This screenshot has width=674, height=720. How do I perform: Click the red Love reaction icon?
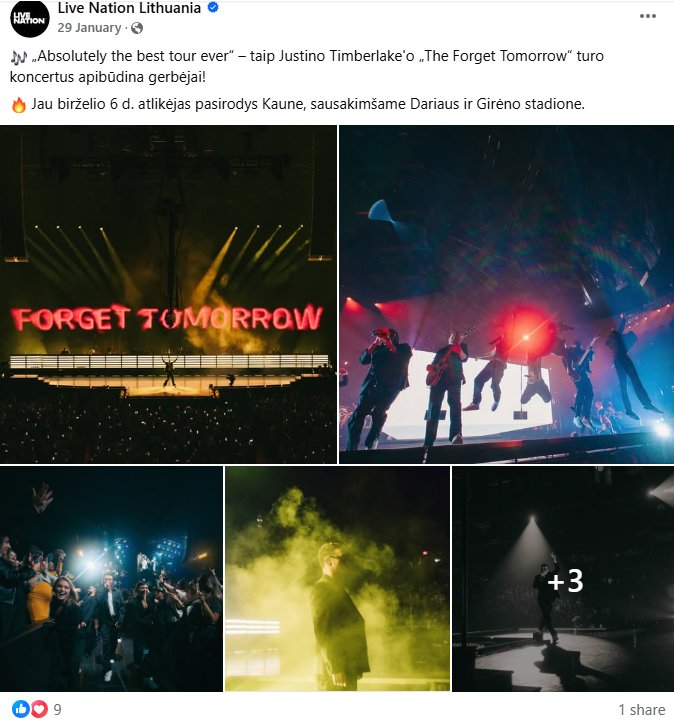click(39, 709)
